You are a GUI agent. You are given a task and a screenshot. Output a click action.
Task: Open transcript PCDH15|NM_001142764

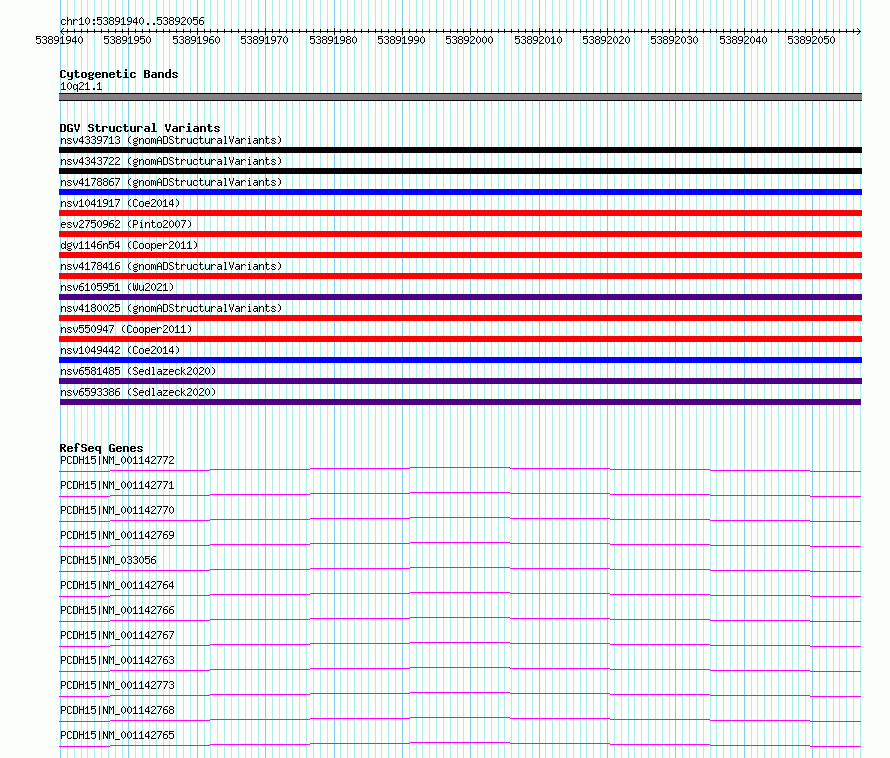coord(117,585)
